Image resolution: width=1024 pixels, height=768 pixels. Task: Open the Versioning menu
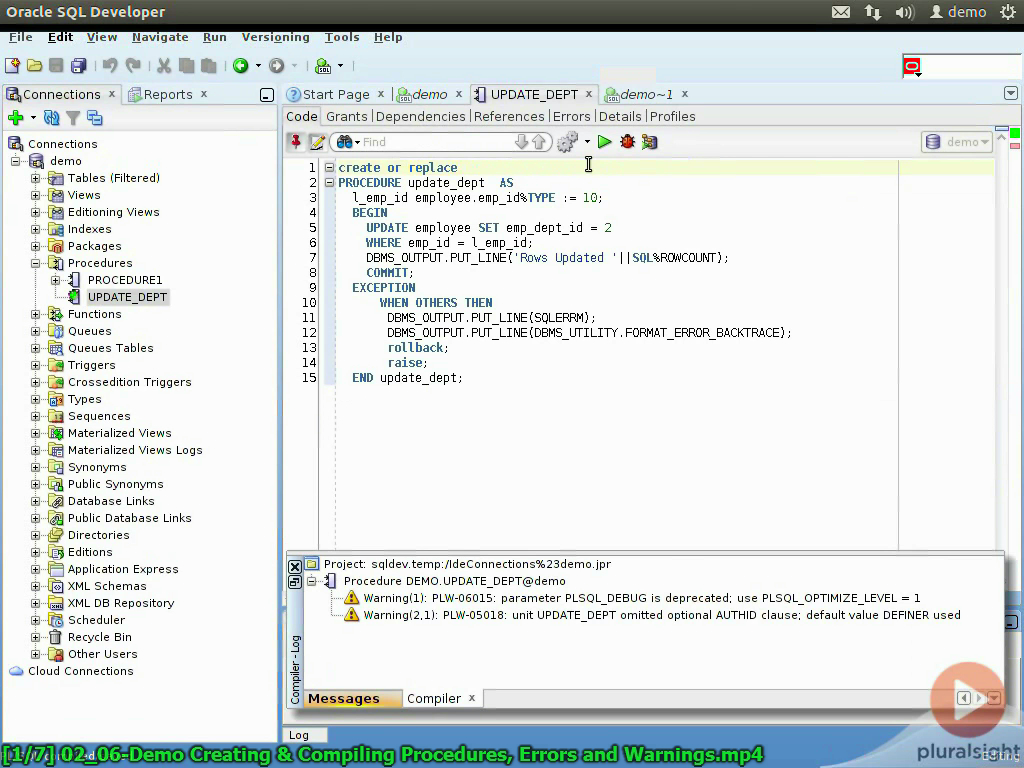tap(276, 37)
